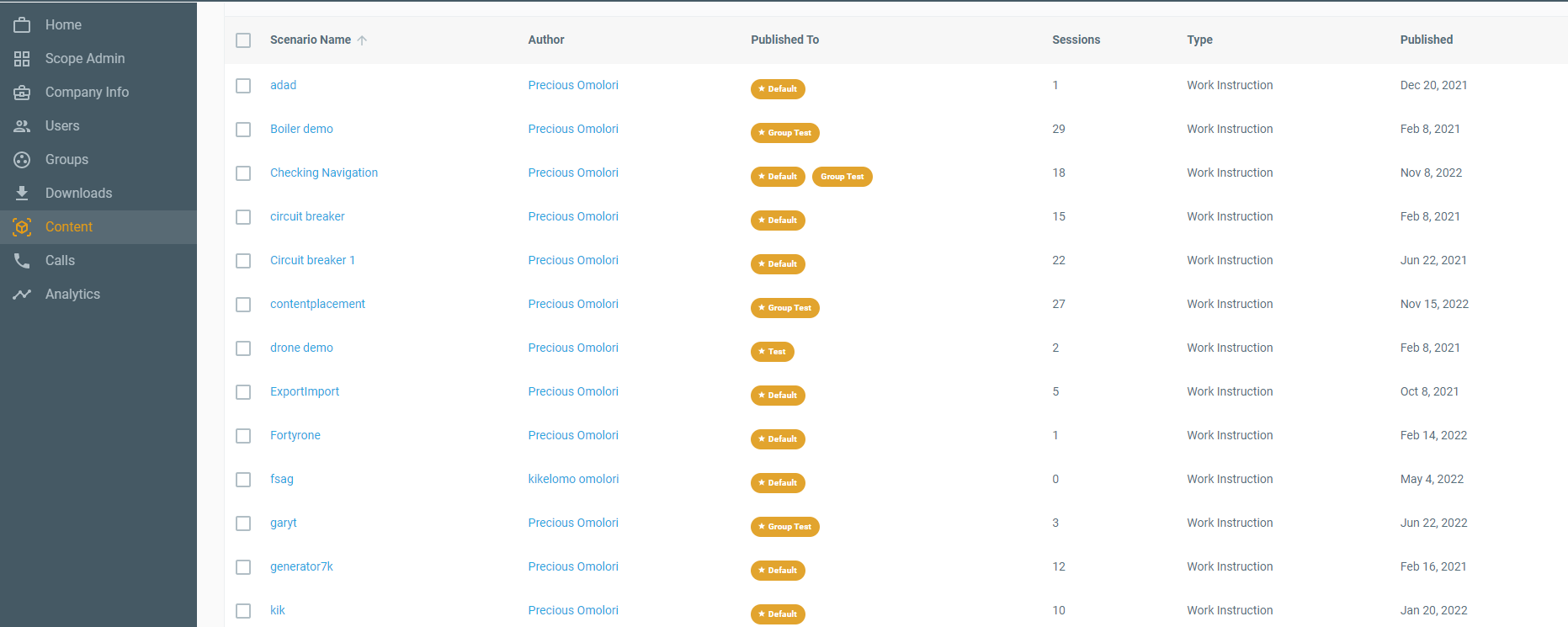1568x627 pixels.
Task: Click the Users people icon
Action: coord(22,126)
